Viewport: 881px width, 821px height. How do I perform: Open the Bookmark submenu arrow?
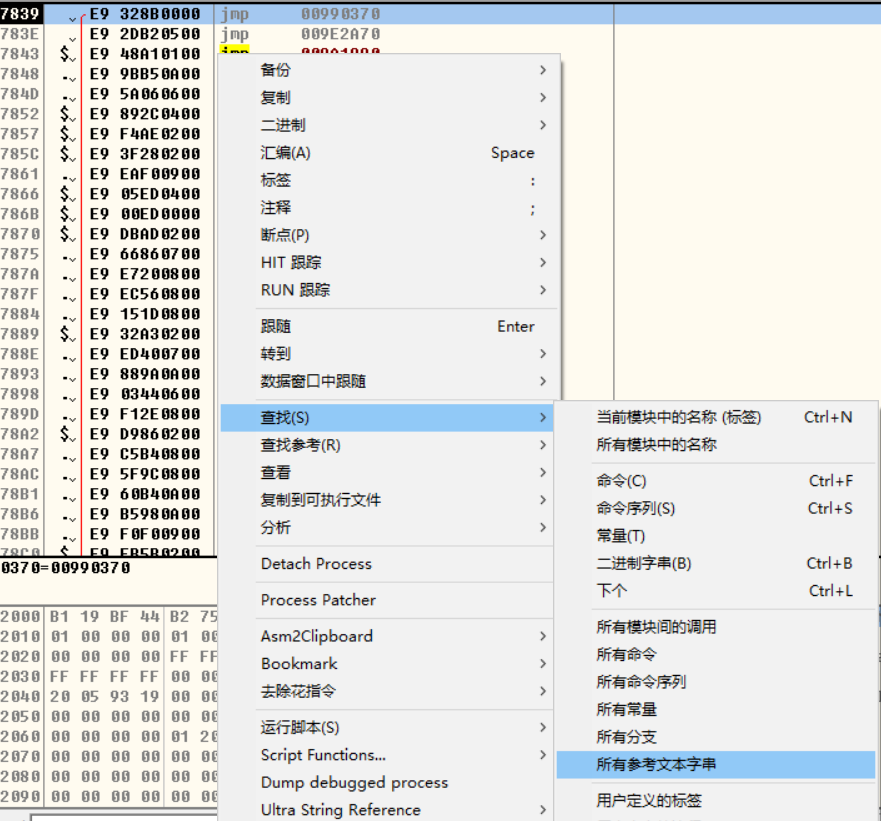[x=543, y=664]
